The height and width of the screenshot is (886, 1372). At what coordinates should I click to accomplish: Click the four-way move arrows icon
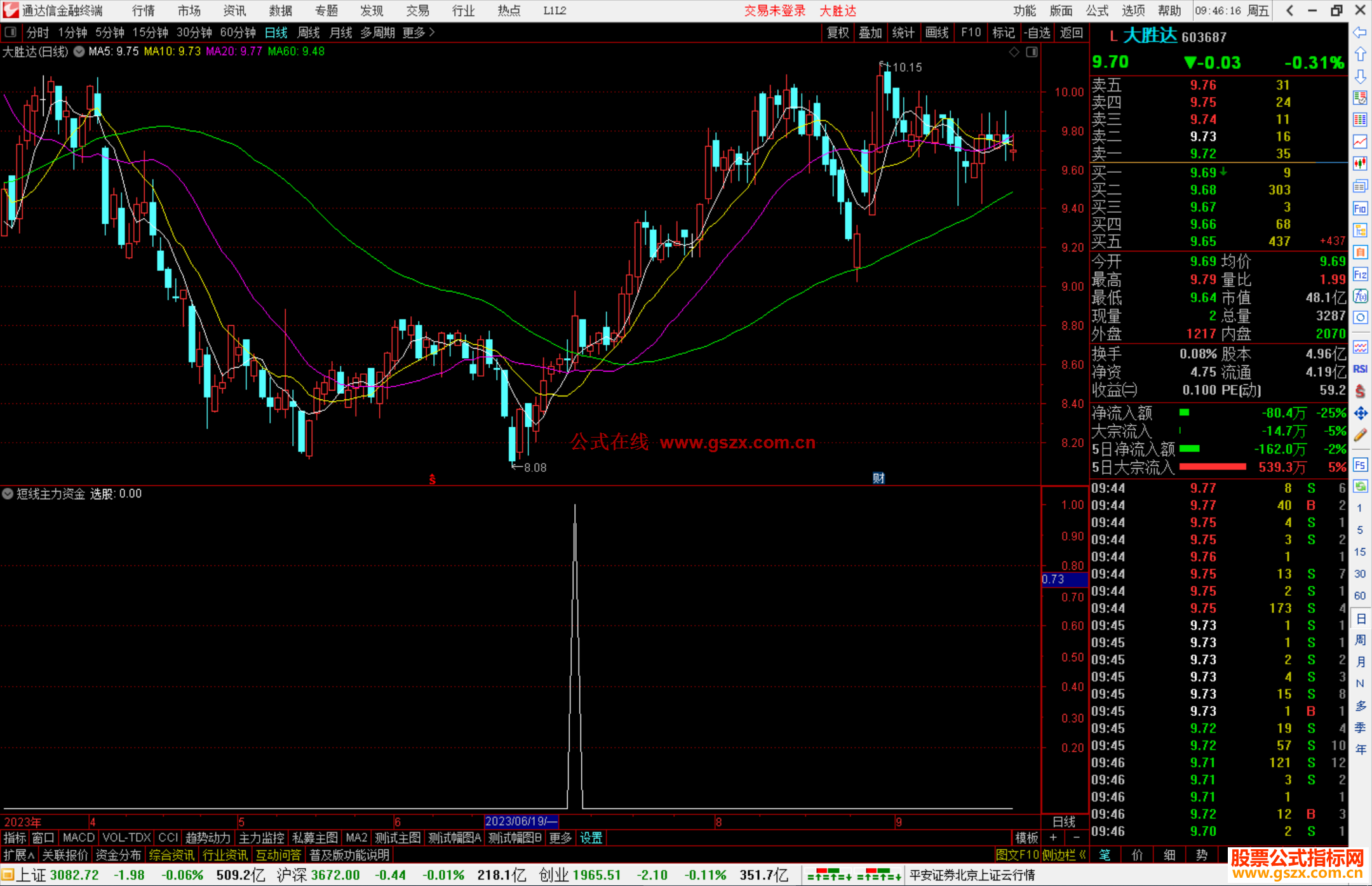point(1360,413)
